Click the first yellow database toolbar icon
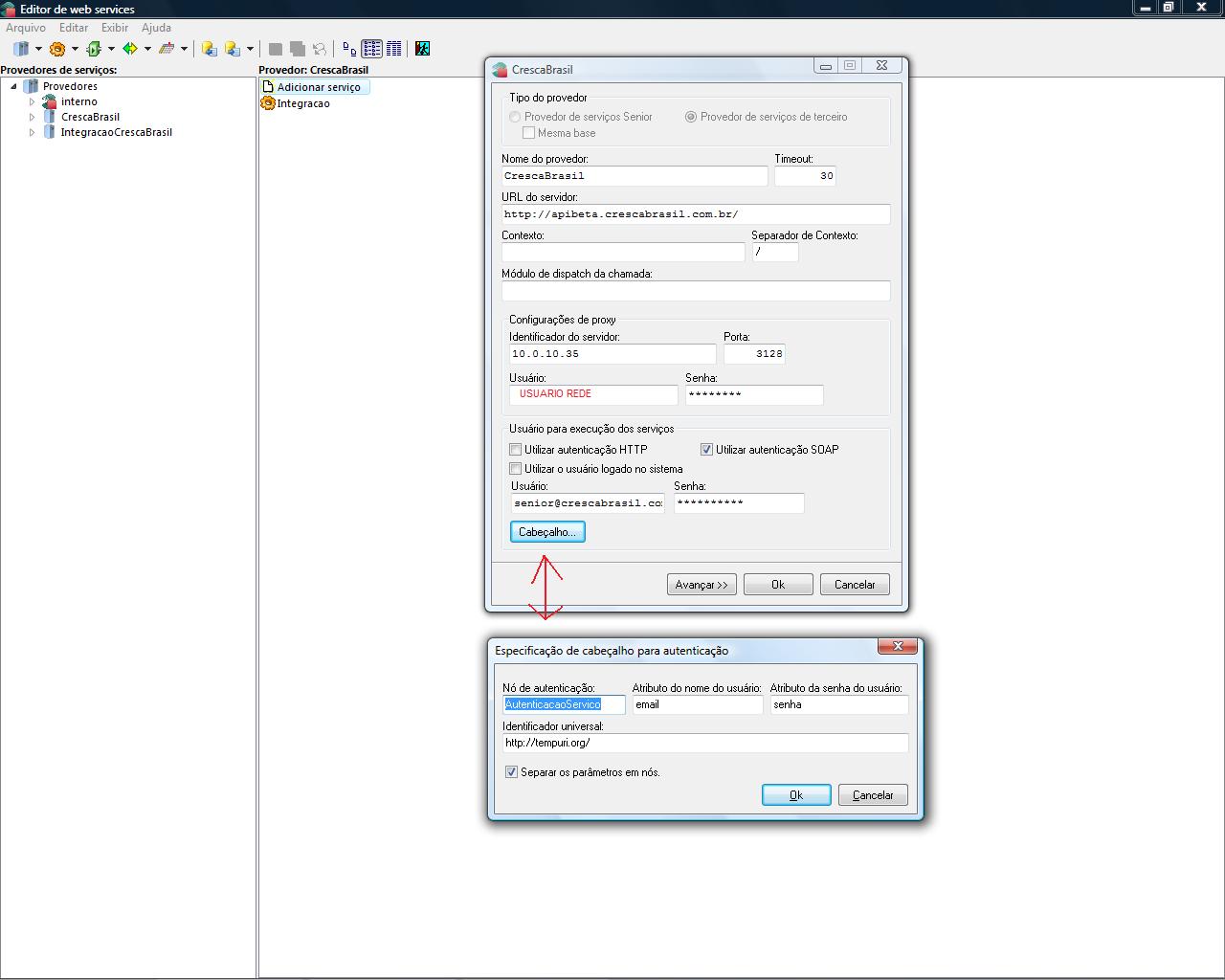The height and width of the screenshot is (980, 1225). pyautogui.click(x=210, y=49)
